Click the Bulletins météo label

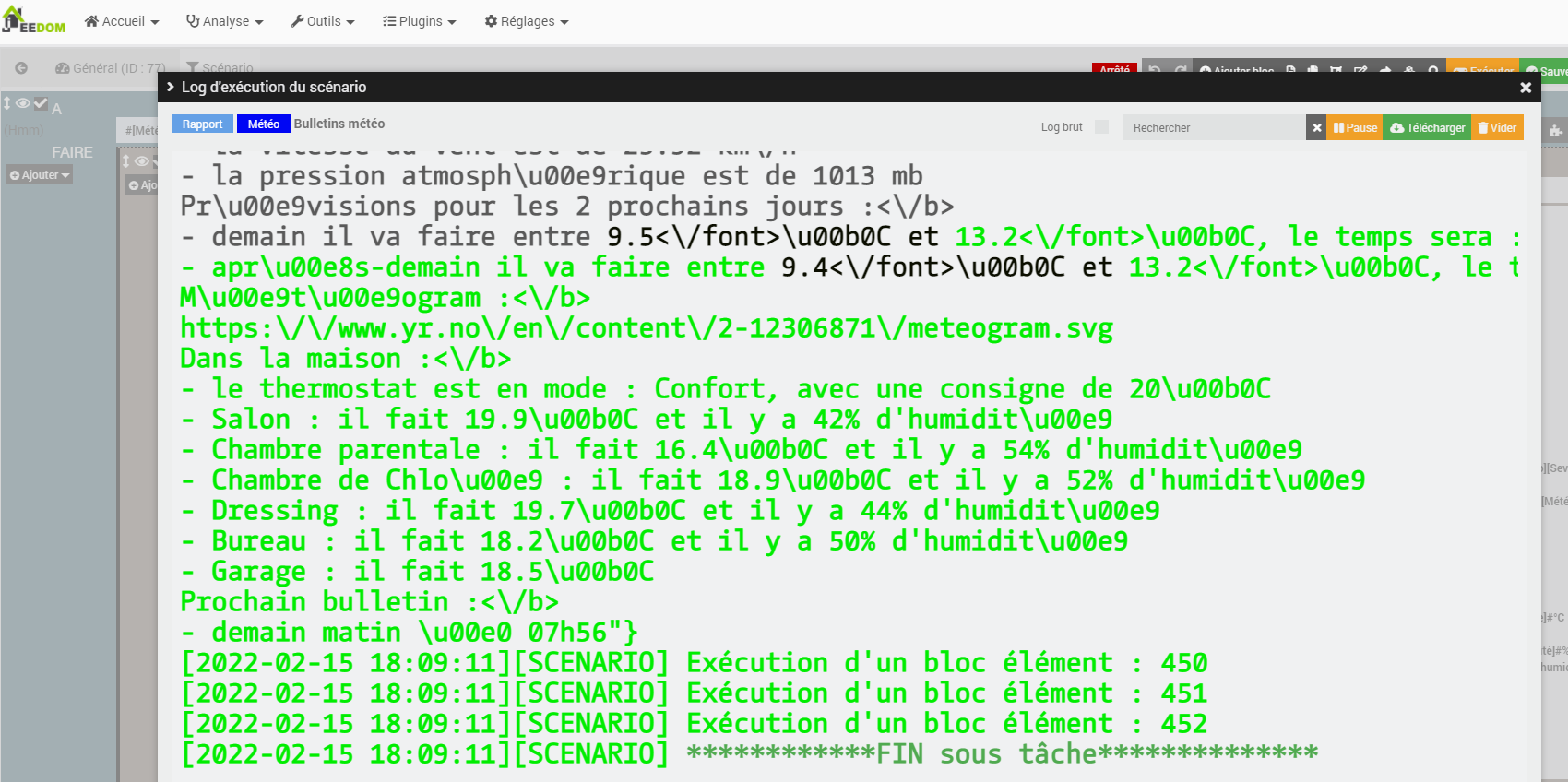(x=339, y=124)
